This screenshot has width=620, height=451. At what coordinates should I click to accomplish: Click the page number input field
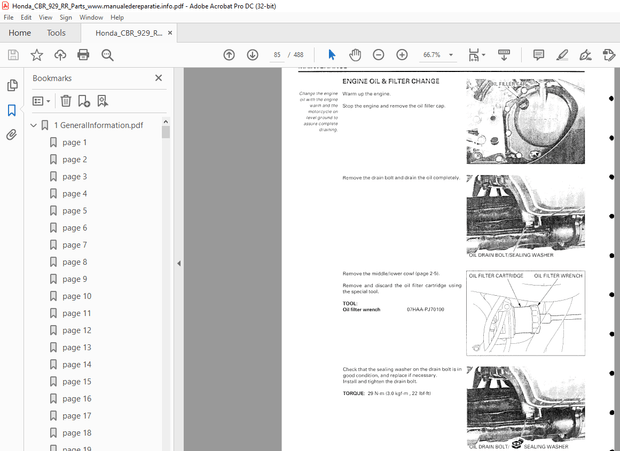point(277,55)
